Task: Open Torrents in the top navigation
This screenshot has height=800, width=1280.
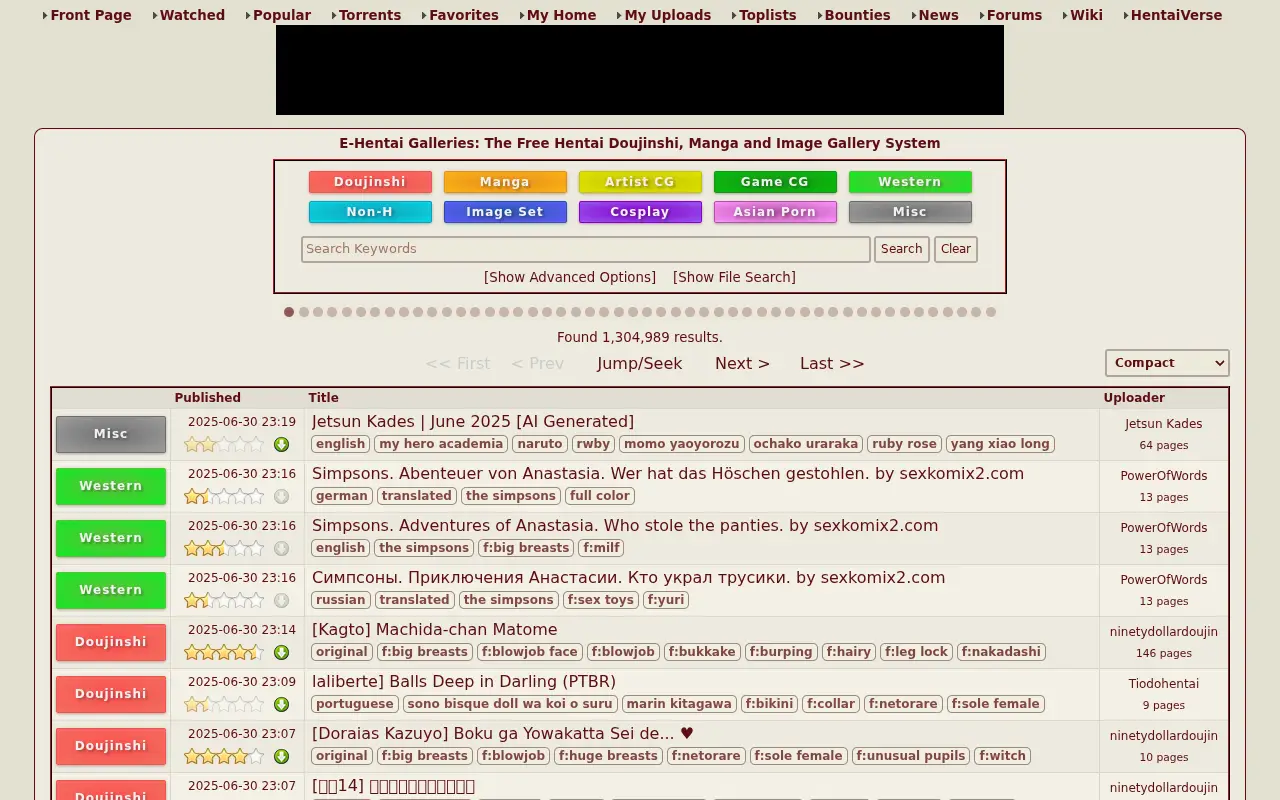Action: coord(370,15)
